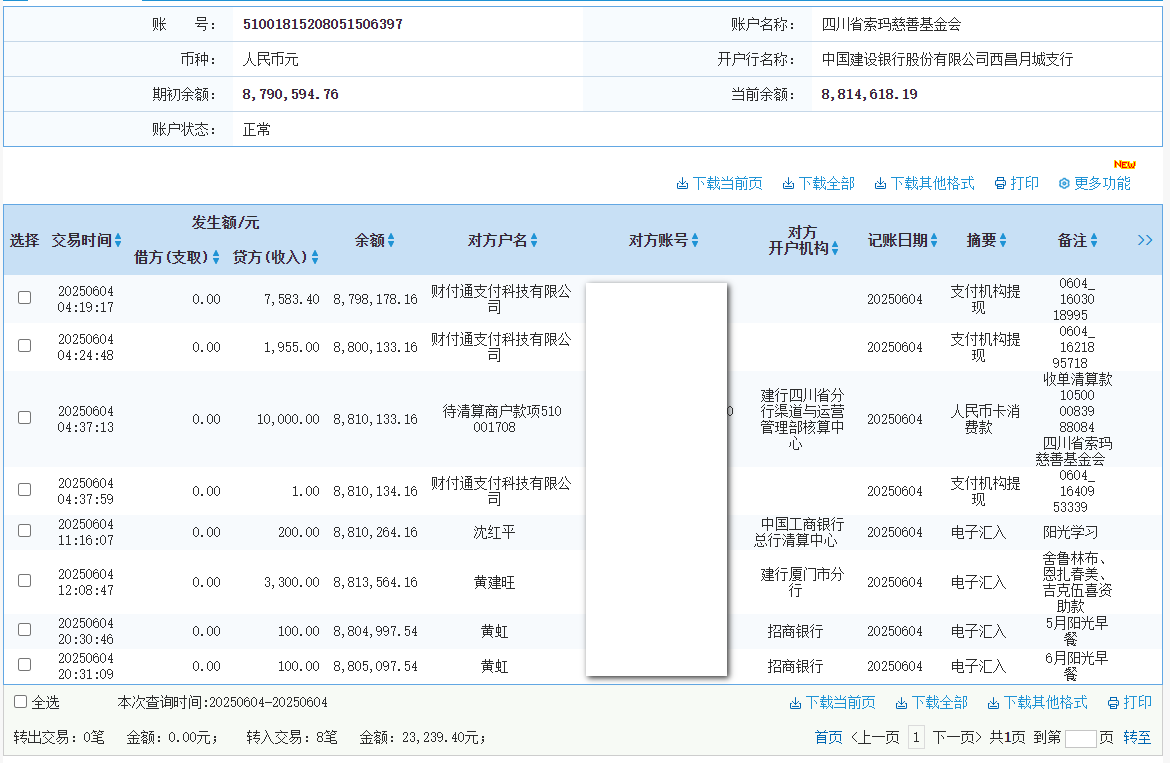Click 阳光学习 remark cell
Viewport: 1170px width, 763px height.
1070,533
